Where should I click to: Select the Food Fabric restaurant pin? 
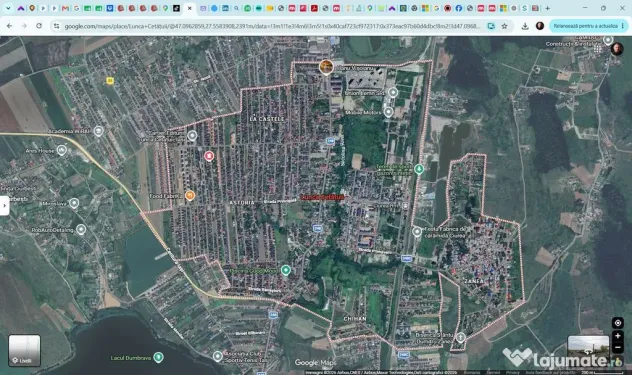tap(190, 196)
